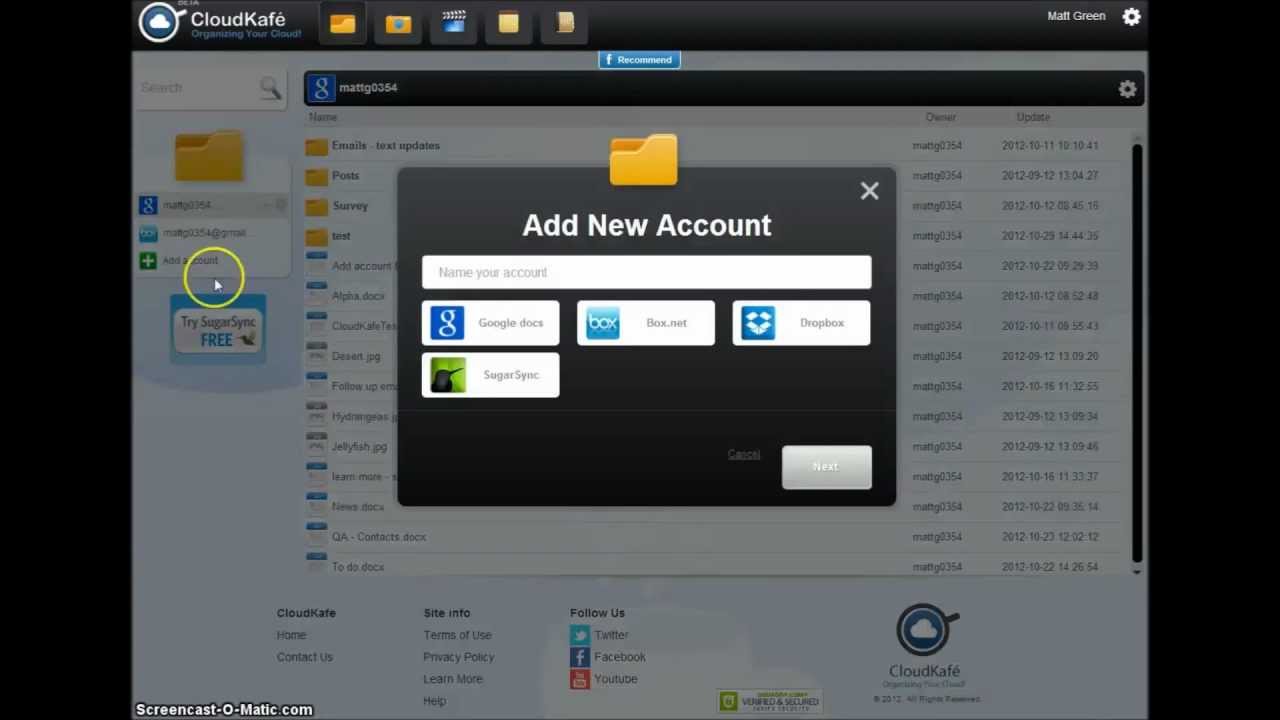Click the Verified & Secured badge
The height and width of the screenshot is (720, 1280).
(770, 701)
